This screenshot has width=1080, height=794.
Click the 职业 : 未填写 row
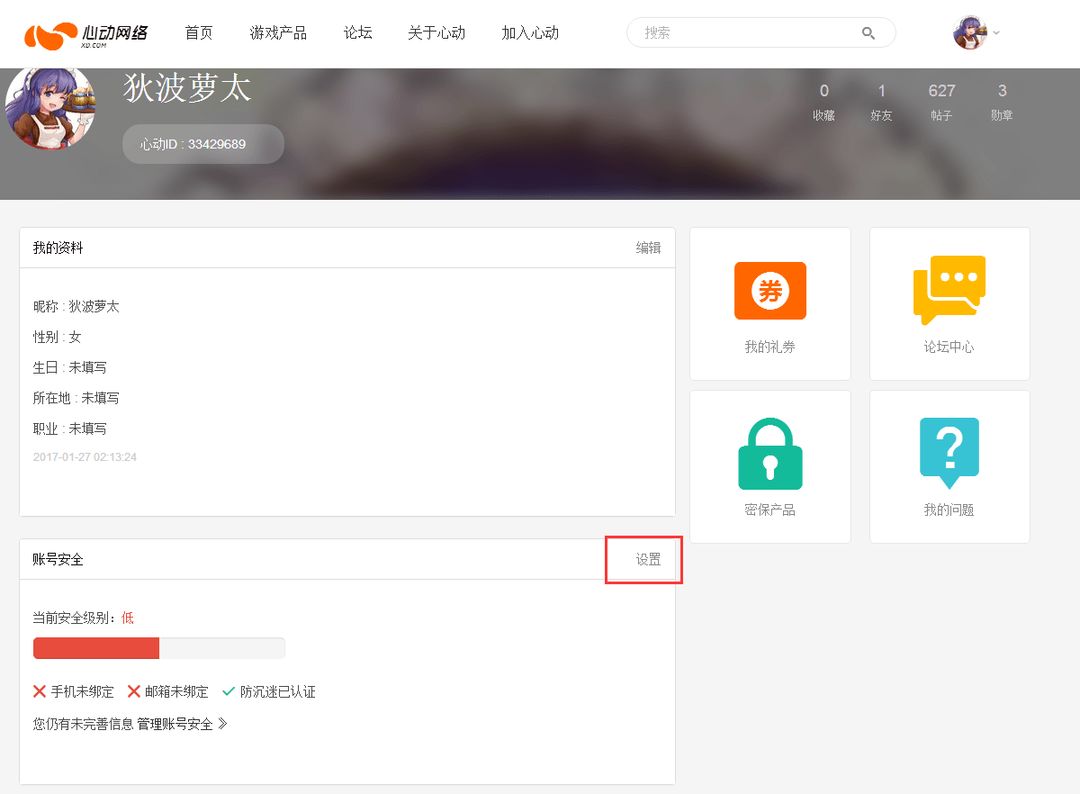(x=70, y=428)
